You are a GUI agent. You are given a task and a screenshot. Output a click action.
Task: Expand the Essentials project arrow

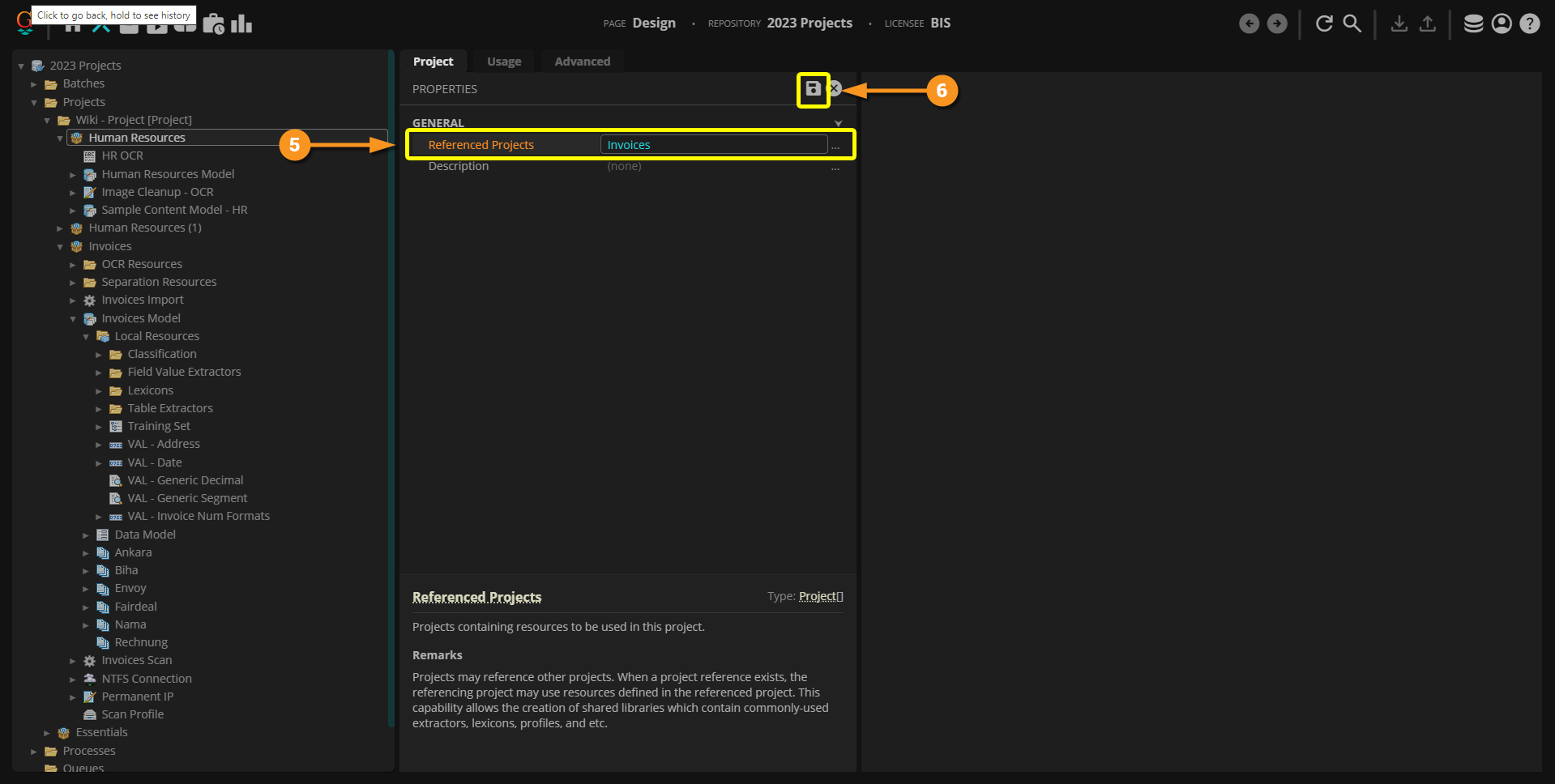point(47,733)
